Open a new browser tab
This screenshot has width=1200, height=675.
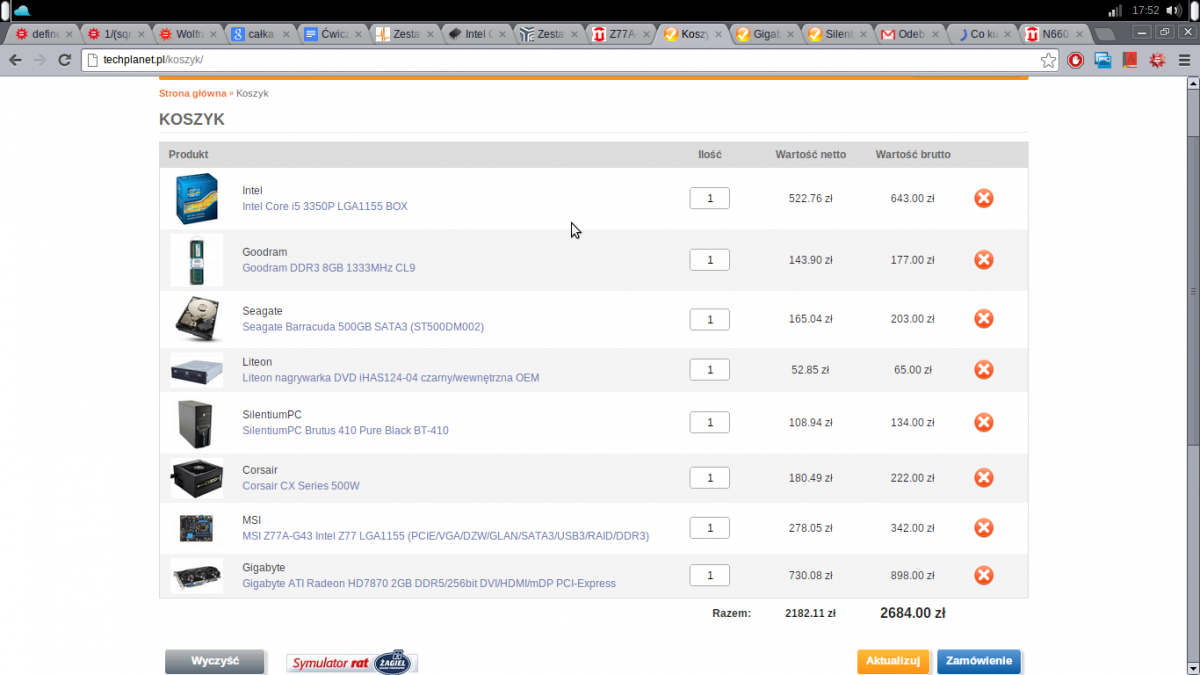click(1104, 34)
